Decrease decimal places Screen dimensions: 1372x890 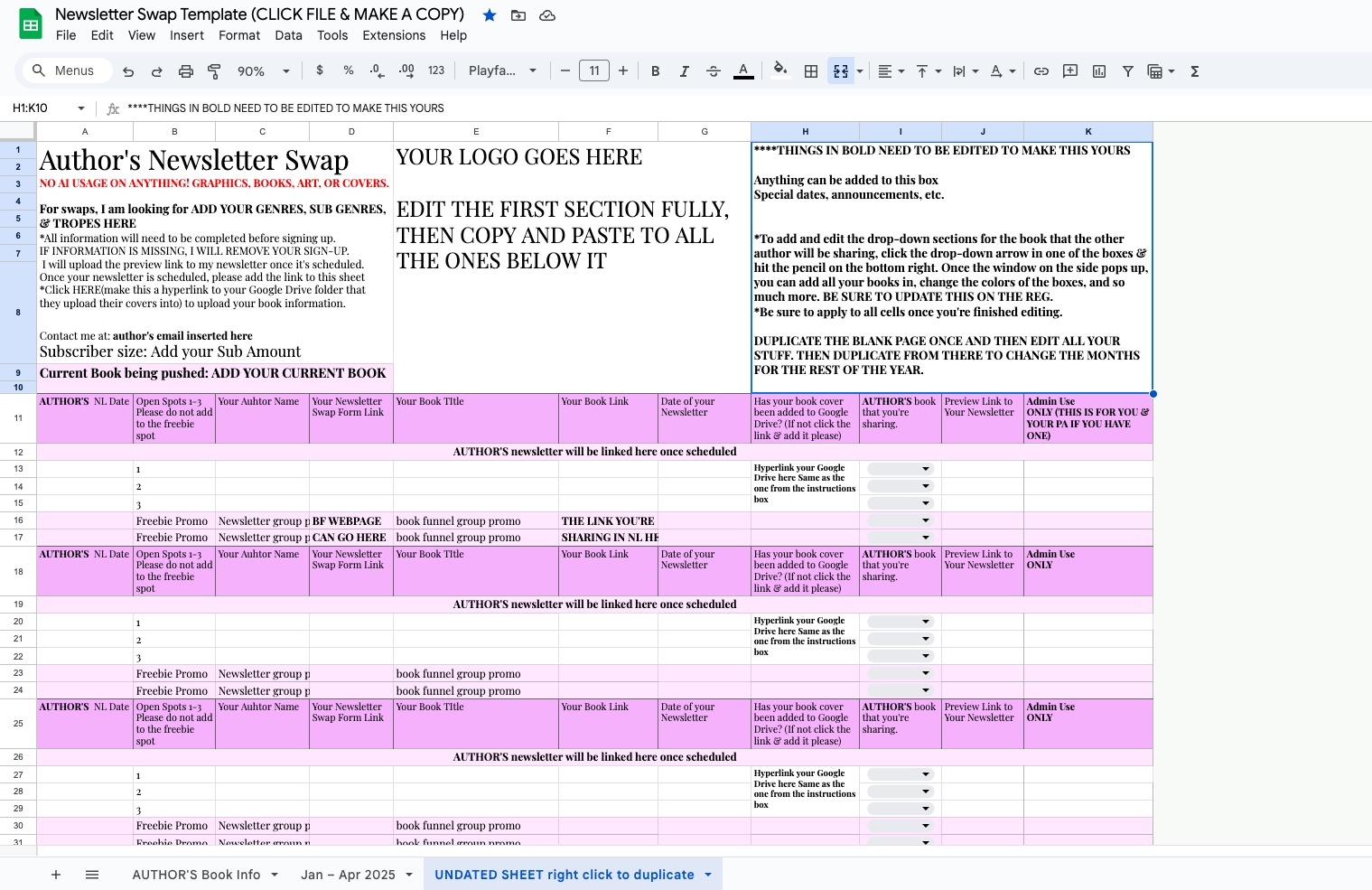tap(377, 70)
